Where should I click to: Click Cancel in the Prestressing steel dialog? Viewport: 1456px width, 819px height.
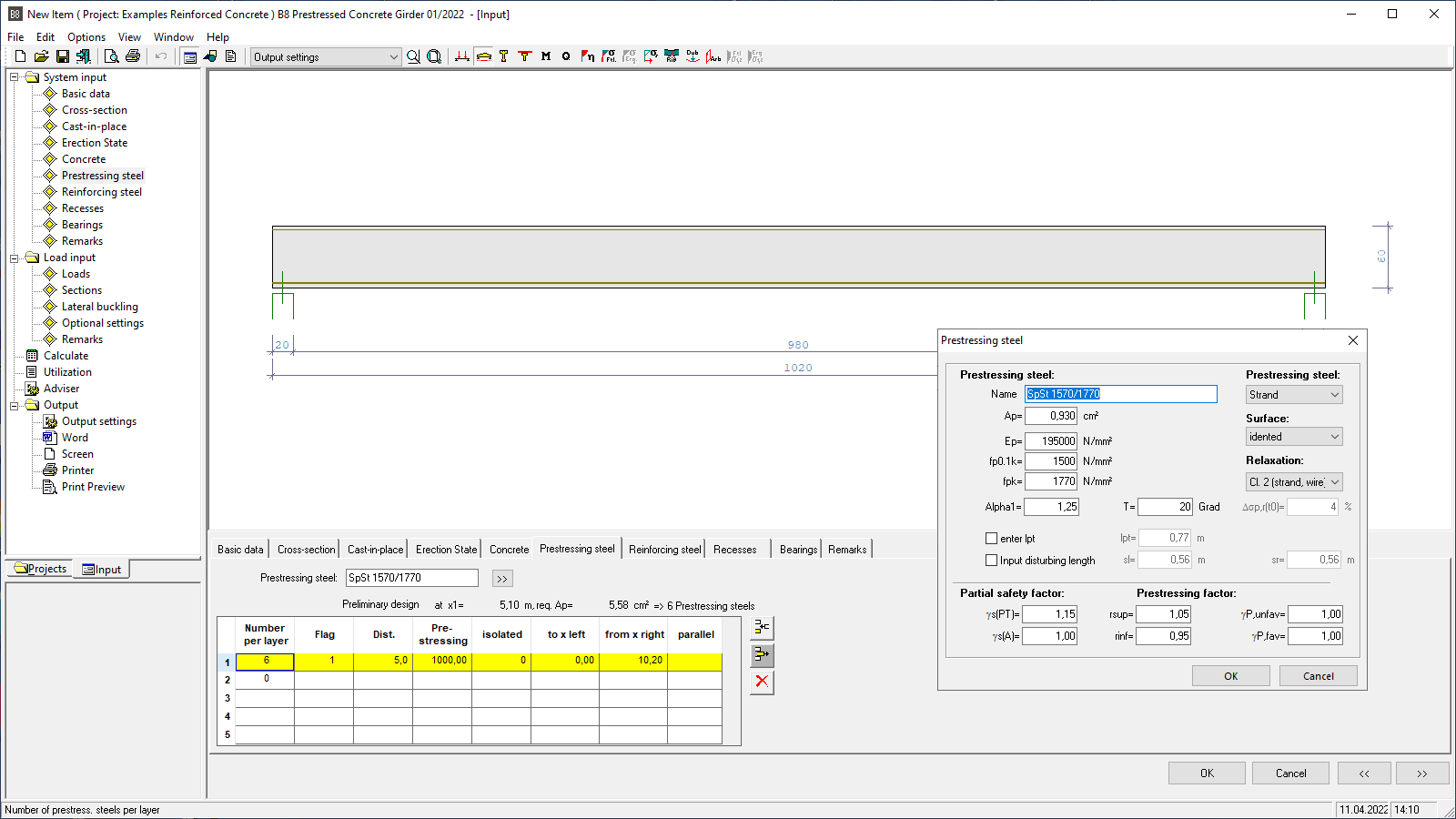(x=1319, y=676)
